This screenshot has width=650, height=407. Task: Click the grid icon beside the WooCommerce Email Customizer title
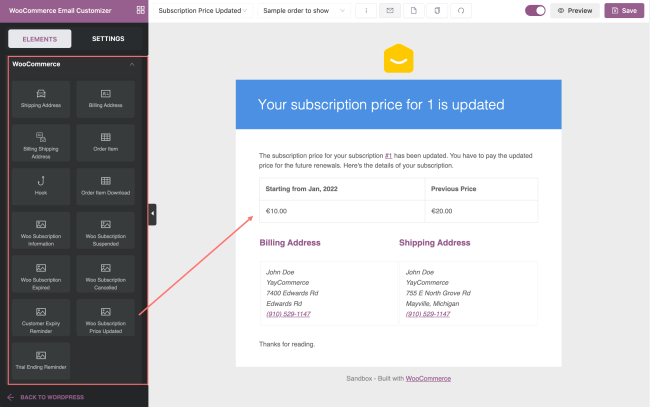click(141, 10)
